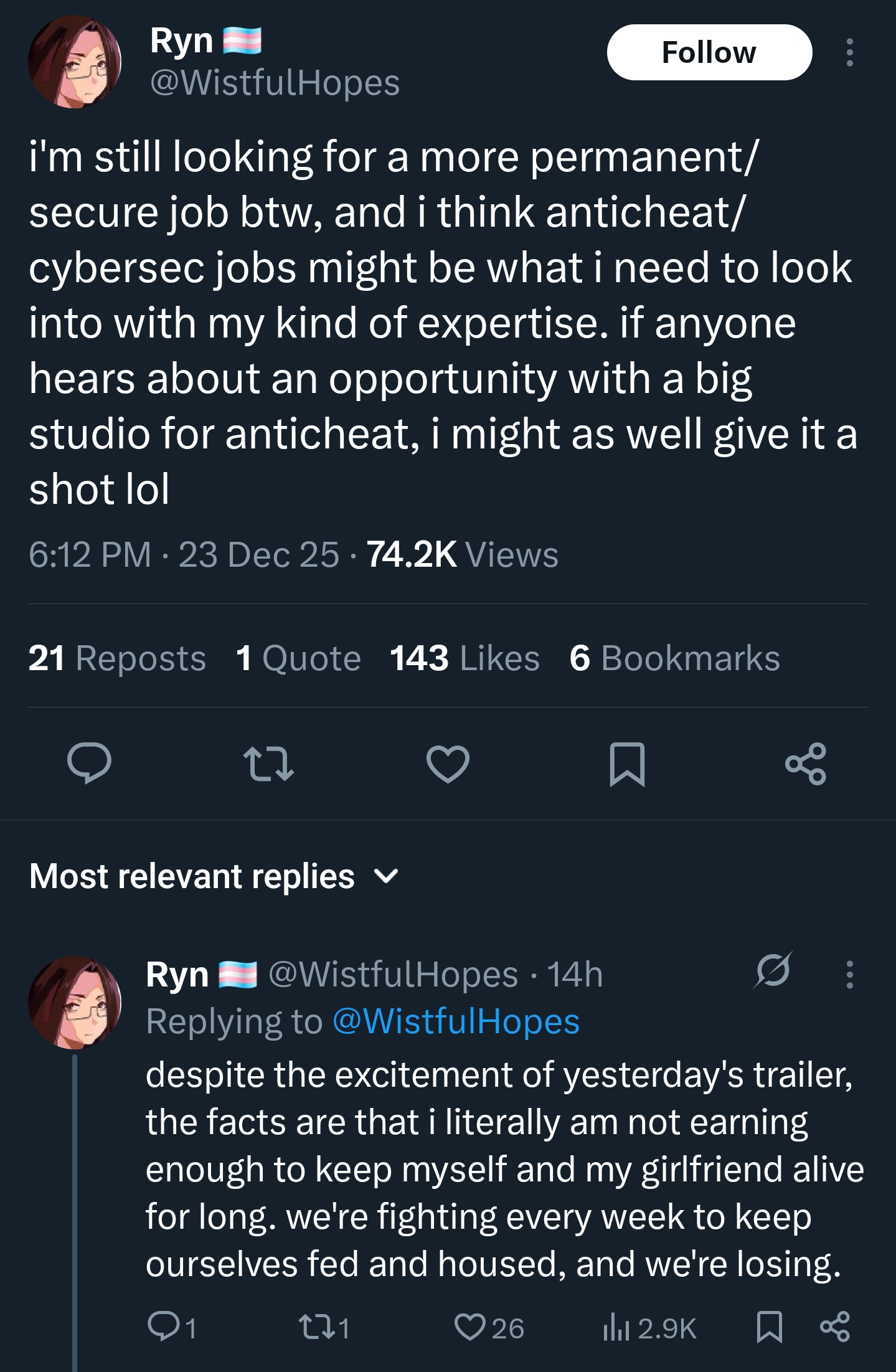This screenshot has height=1372, width=896.
Task: Share the main post via share icon
Action: [x=806, y=764]
